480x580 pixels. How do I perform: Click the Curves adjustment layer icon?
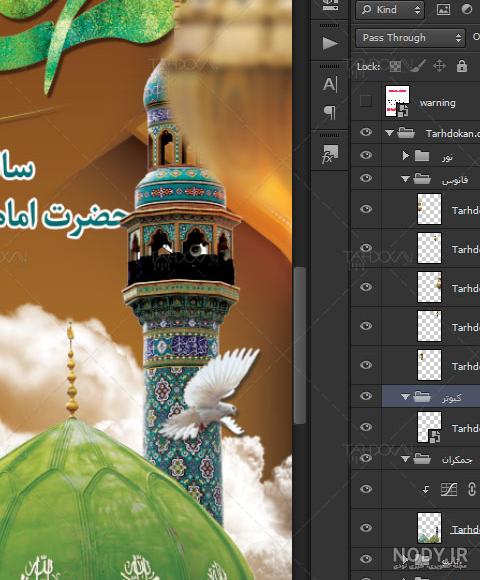click(449, 489)
